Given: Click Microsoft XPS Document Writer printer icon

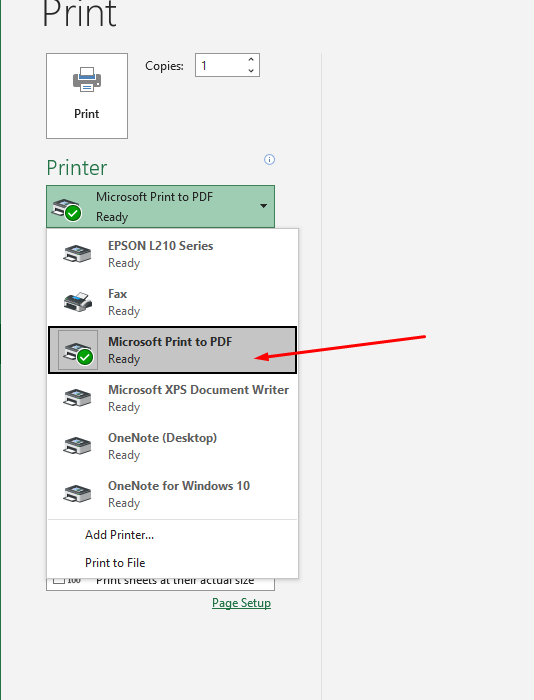Looking at the screenshot, I should click(77, 398).
